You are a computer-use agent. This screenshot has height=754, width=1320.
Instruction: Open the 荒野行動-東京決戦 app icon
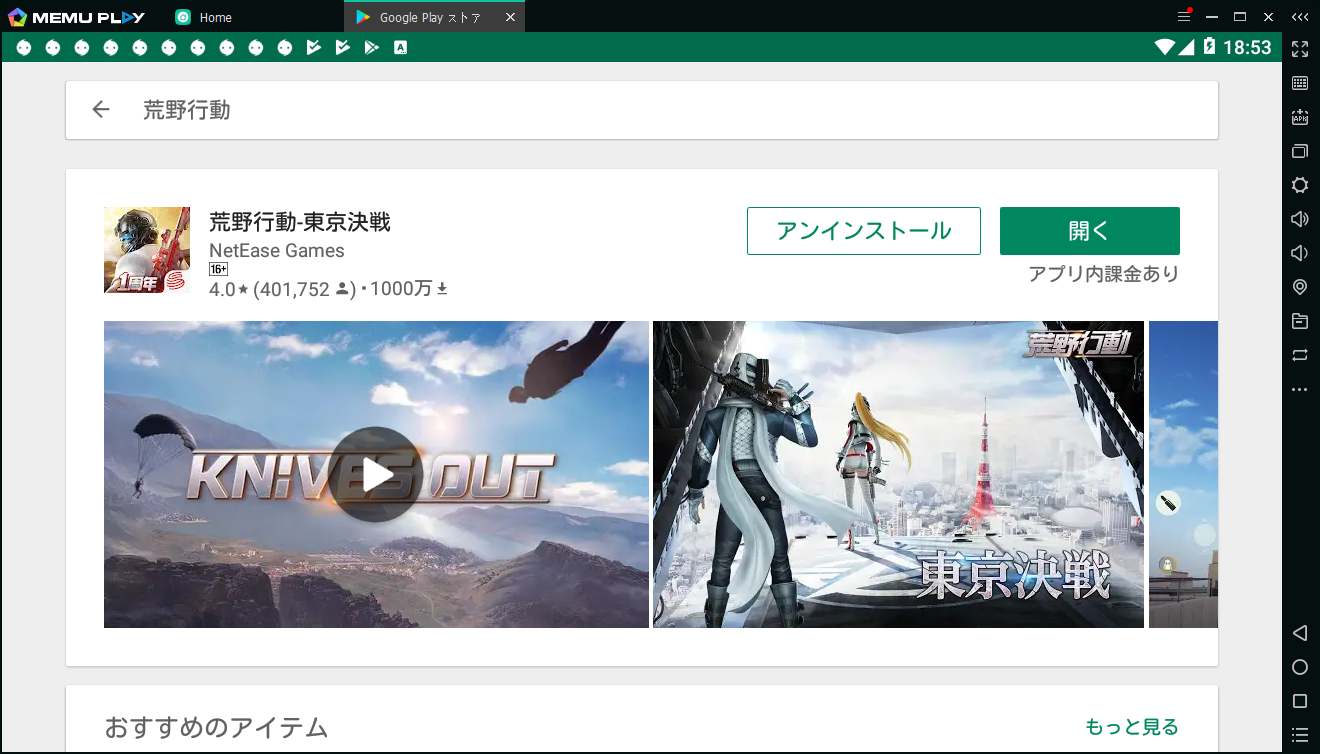[147, 250]
